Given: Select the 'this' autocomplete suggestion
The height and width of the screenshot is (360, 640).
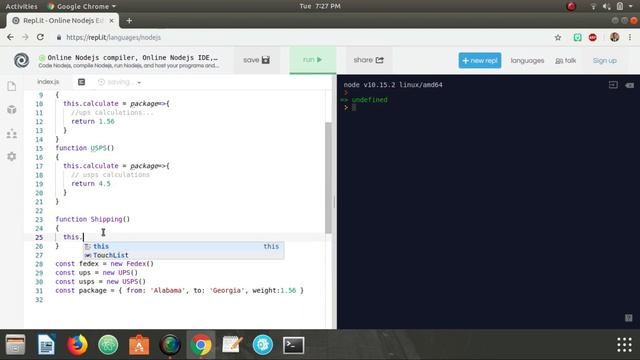Looking at the screenshot, I should coord(184,246).
